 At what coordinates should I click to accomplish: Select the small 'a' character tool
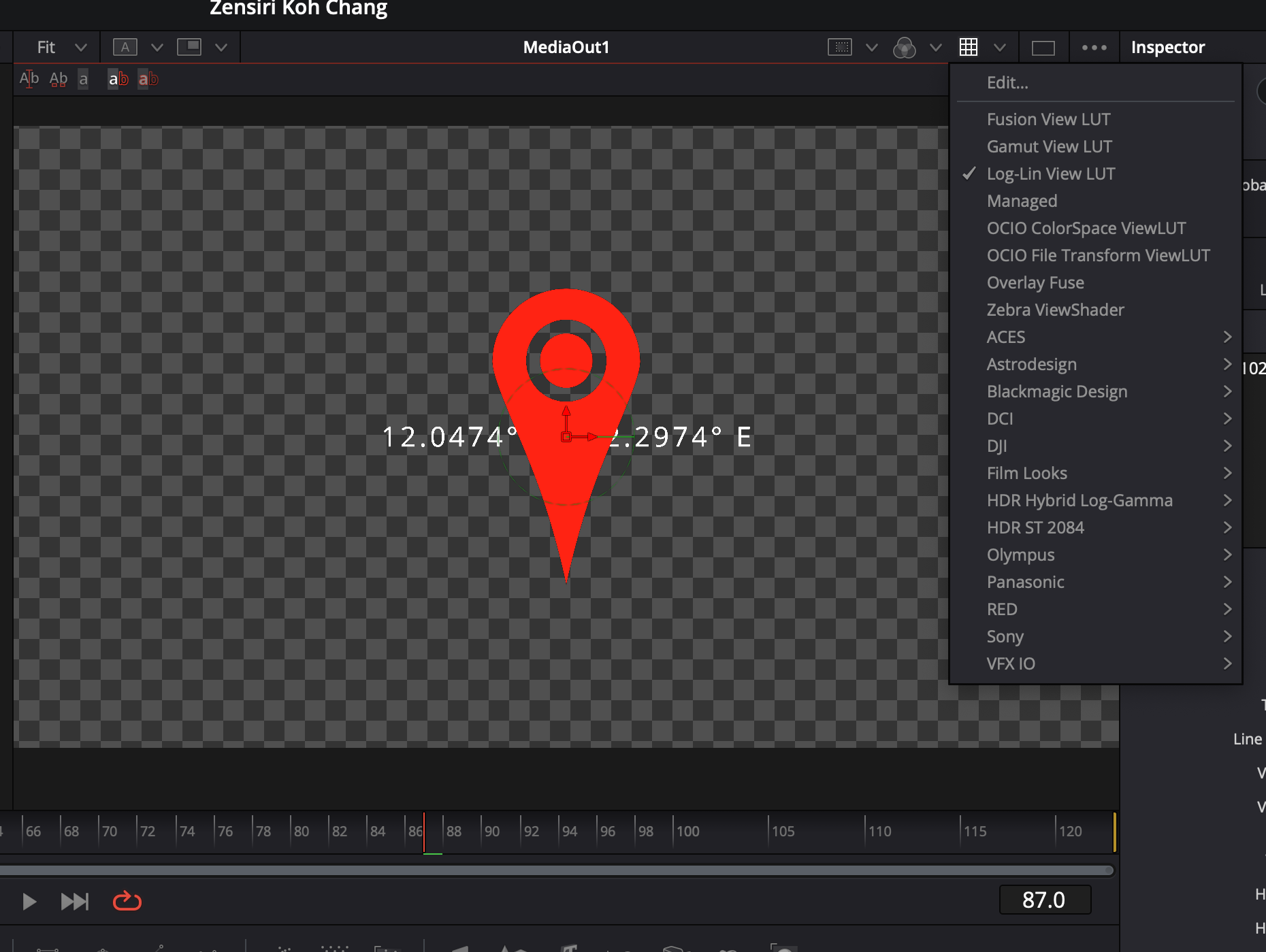(x=83, y=79)
